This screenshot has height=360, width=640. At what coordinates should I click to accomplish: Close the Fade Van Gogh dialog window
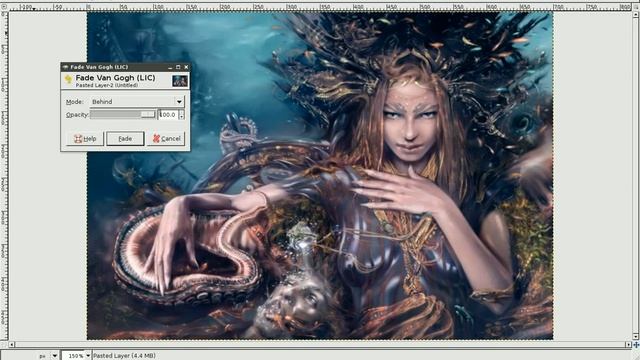186,67
